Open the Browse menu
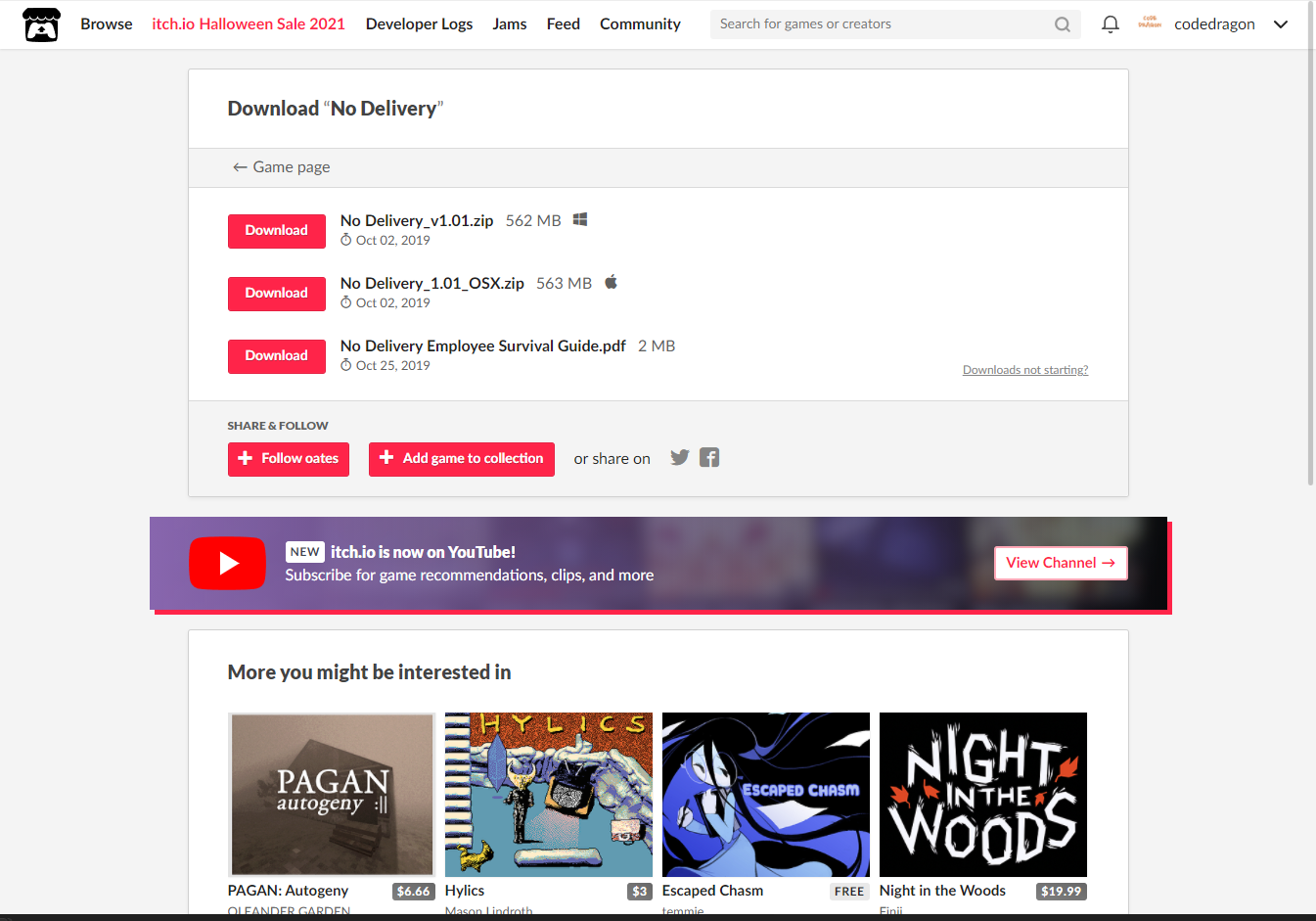 pos(106,24)
